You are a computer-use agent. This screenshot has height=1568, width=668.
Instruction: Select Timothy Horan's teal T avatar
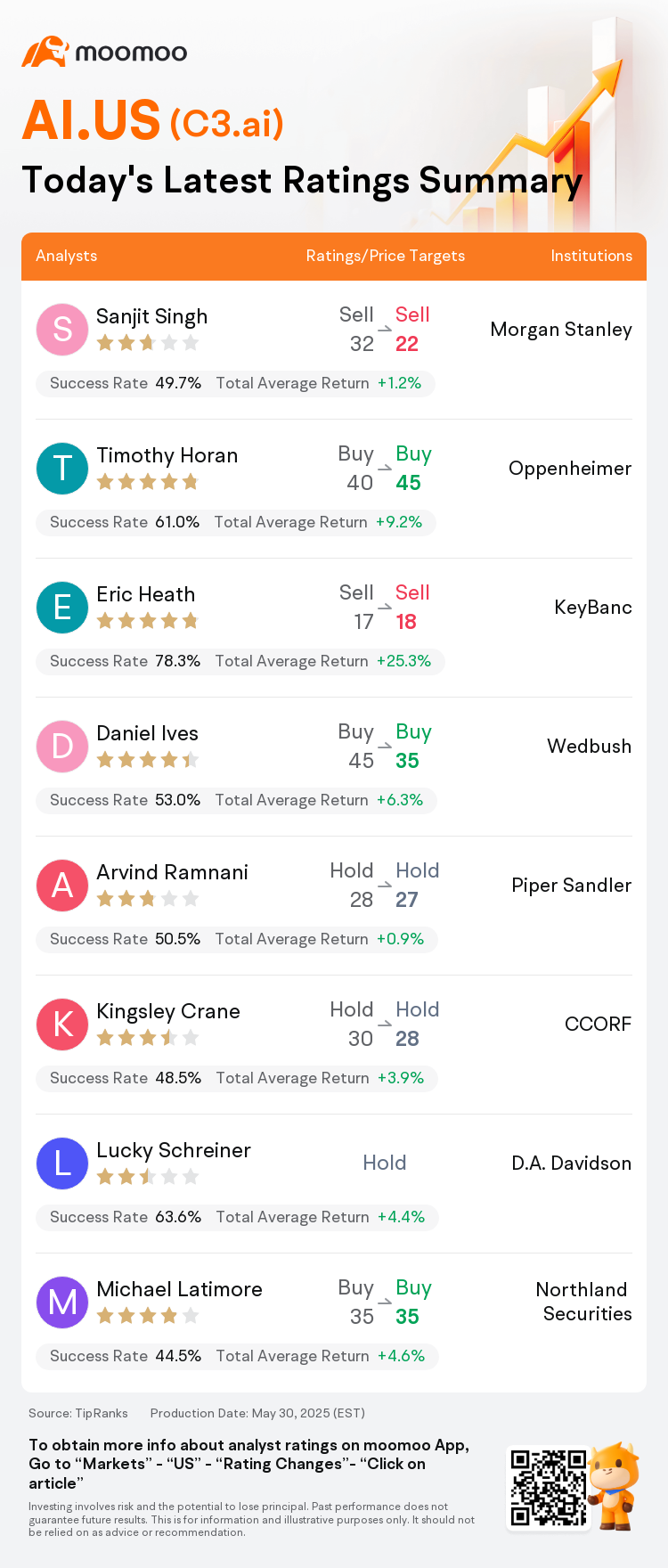(x=62, y=468)
